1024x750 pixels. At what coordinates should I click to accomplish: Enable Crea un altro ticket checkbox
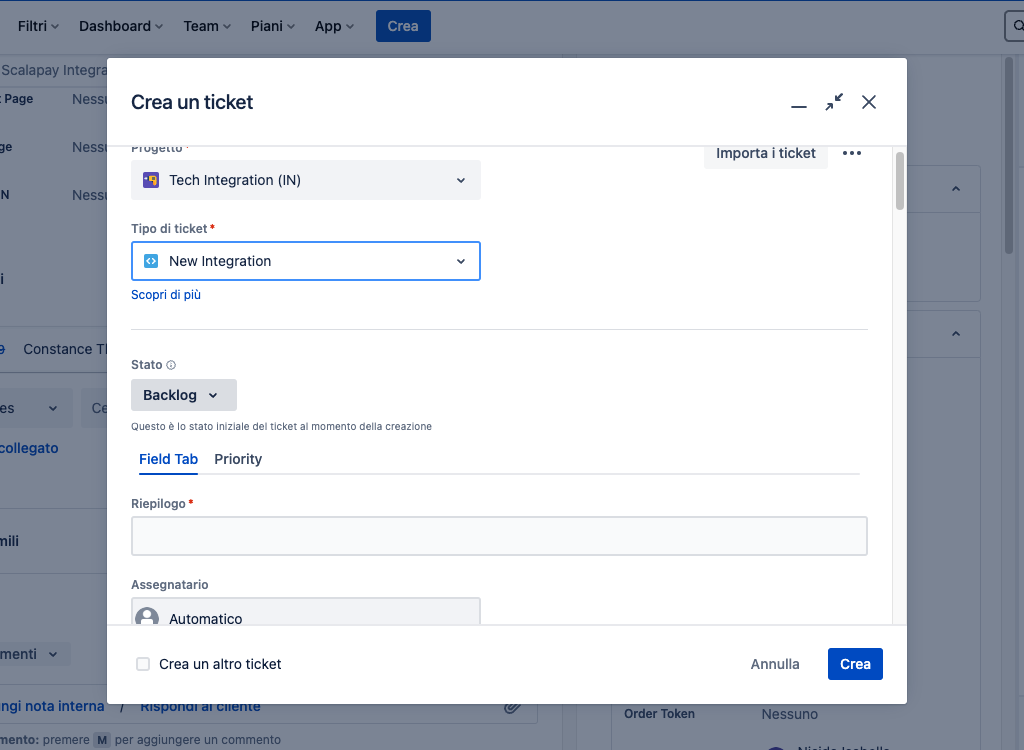[143, 664]
